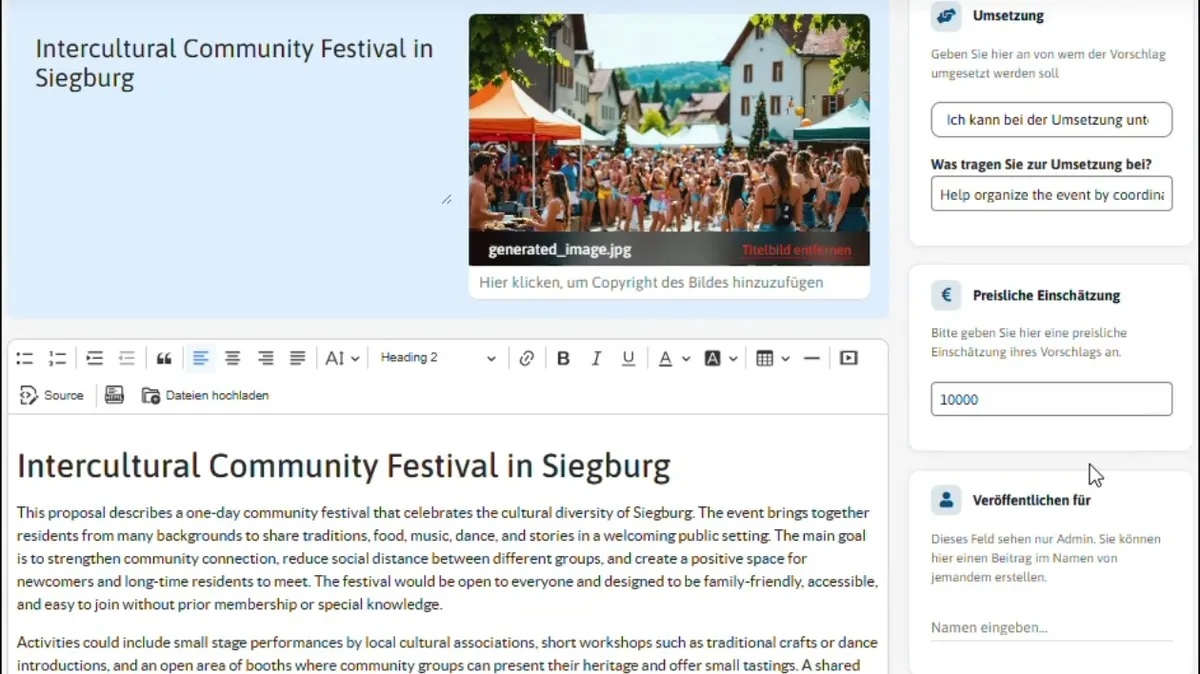Viewport: 1200px width, 674px height.
Task: Click the copyright field below image
Action: (x=669, y=282)
